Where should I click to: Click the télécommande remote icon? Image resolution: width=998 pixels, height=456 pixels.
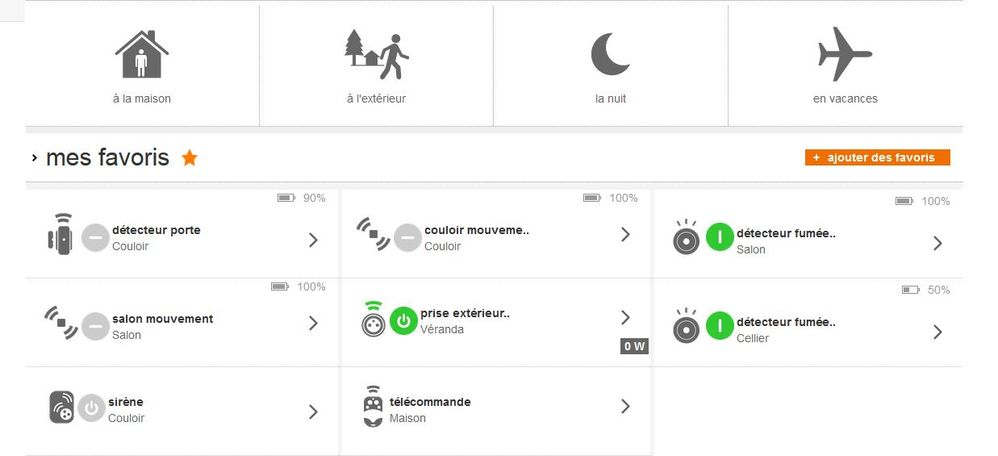tap(373, 407)
